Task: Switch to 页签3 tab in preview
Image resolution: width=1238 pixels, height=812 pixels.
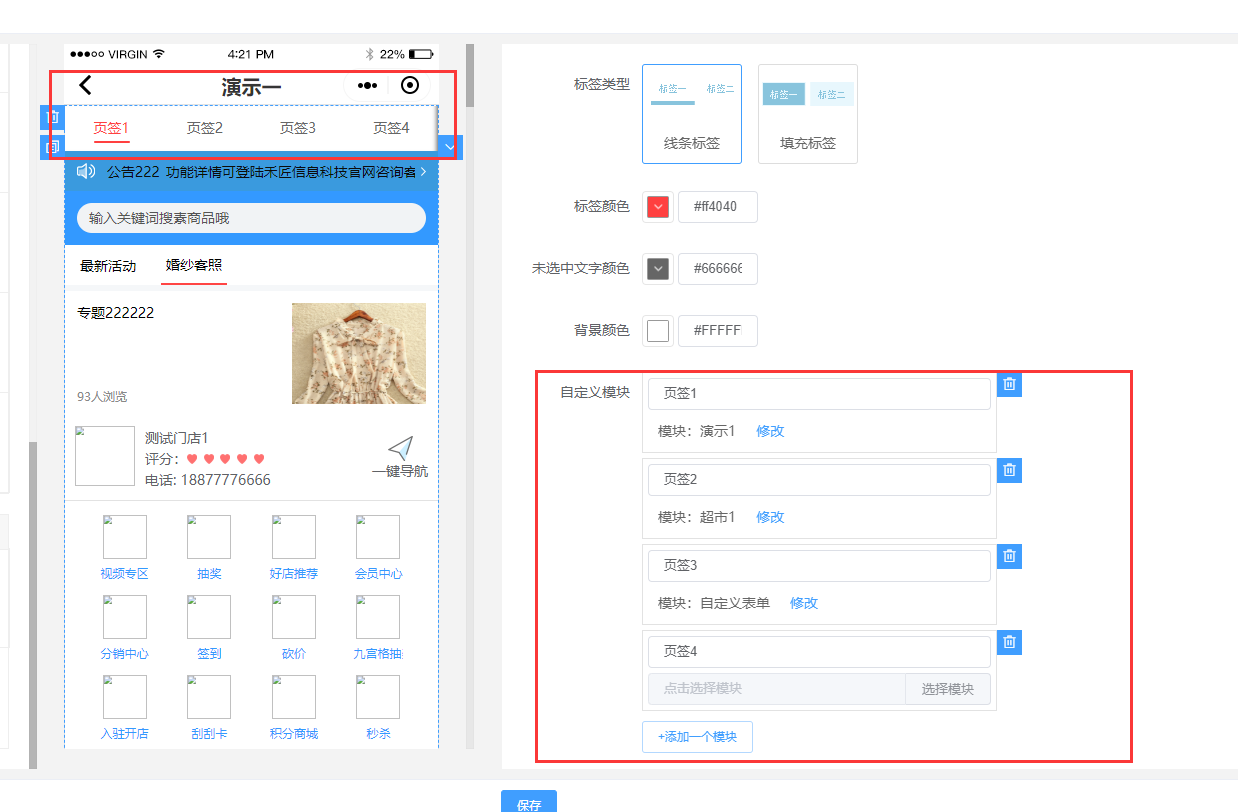Action: tap(298, 128)
